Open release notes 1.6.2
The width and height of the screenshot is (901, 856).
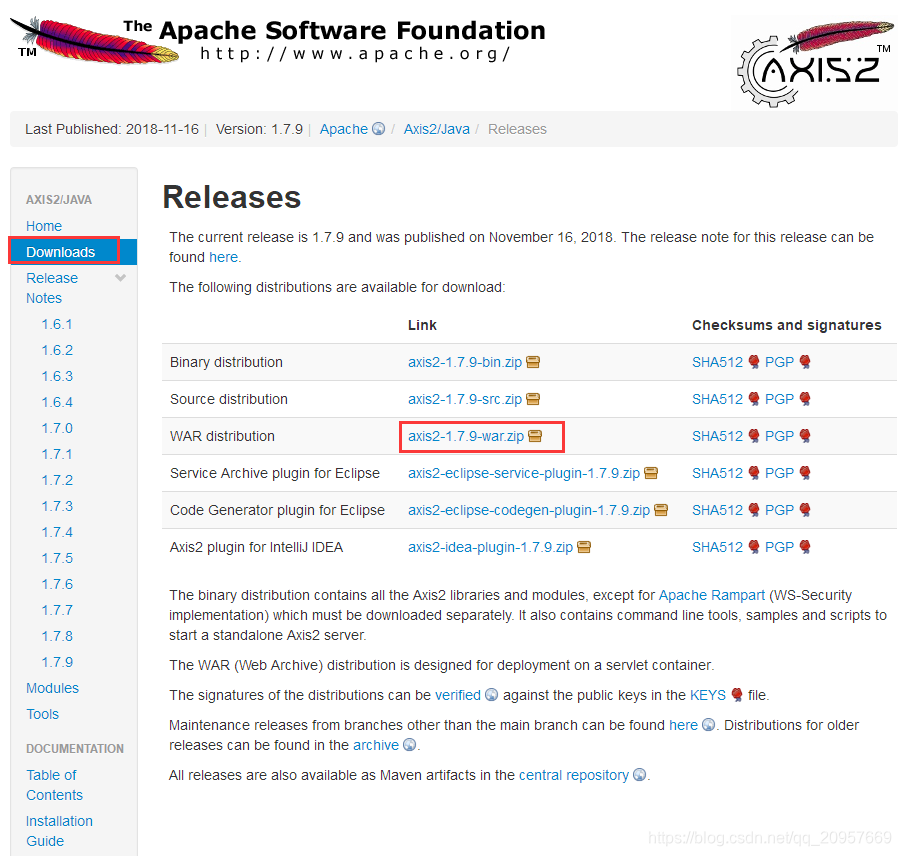coord(57,350)
